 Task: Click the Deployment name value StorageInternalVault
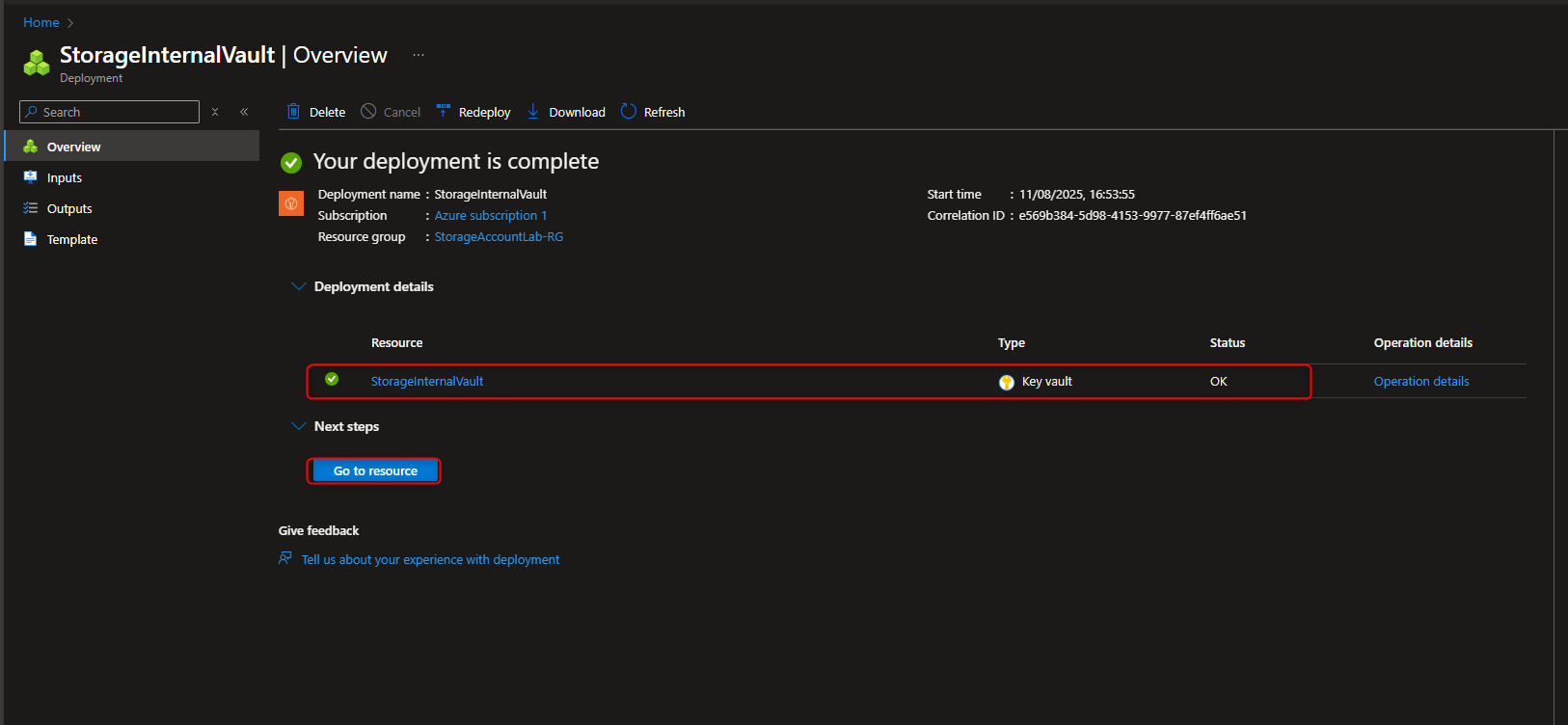tap(490, 195)
